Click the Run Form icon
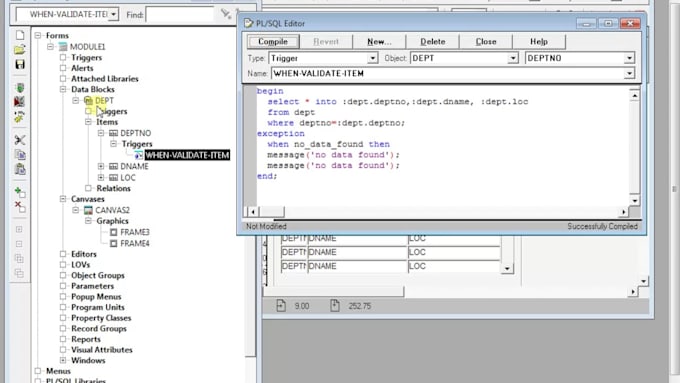The height and width of the screenshot is (383, 680). point(20,88)
